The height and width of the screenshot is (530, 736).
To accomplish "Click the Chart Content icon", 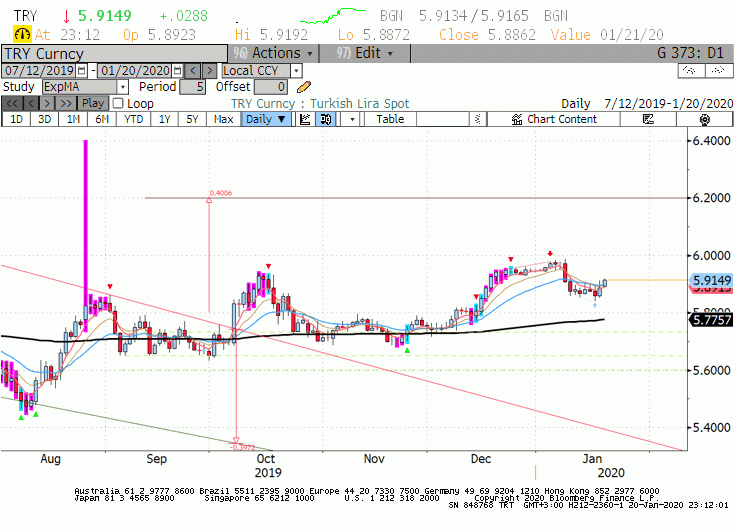I will pyautogui.click(x=517, y=119).
